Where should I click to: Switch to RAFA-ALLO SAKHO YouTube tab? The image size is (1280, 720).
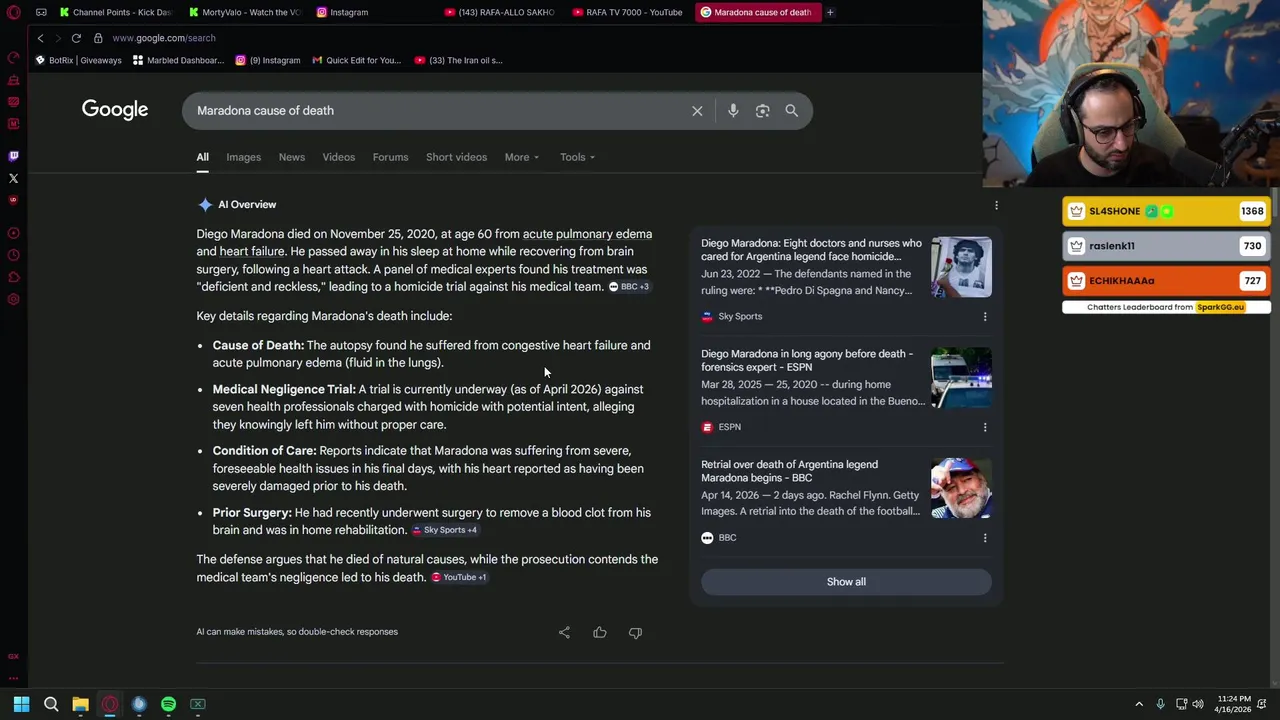498,12
